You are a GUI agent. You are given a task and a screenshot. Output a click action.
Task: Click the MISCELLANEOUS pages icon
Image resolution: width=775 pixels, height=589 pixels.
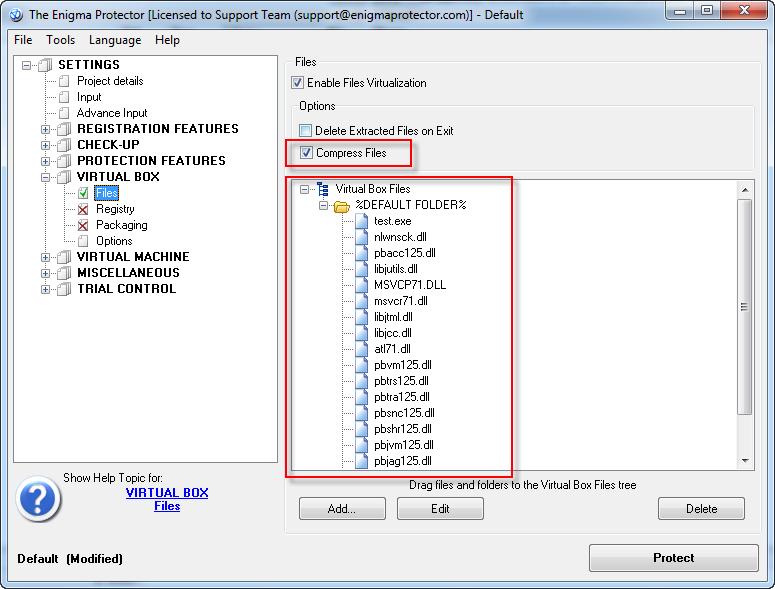coord(64,273)
